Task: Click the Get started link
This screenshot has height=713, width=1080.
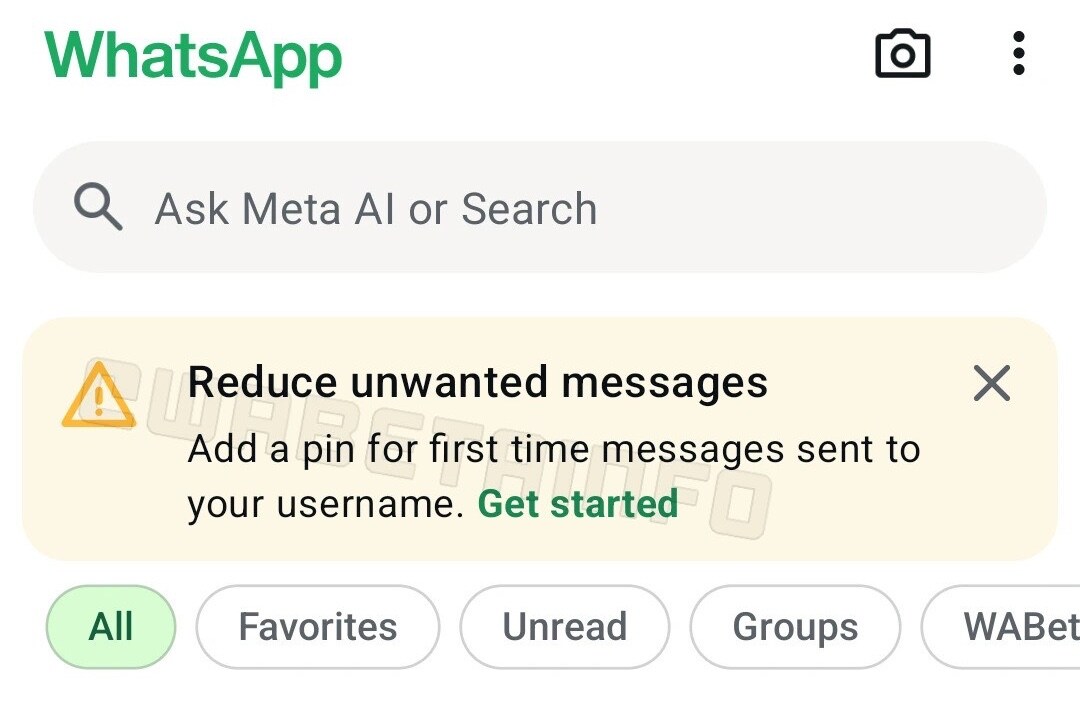Action: click(578, 504)
